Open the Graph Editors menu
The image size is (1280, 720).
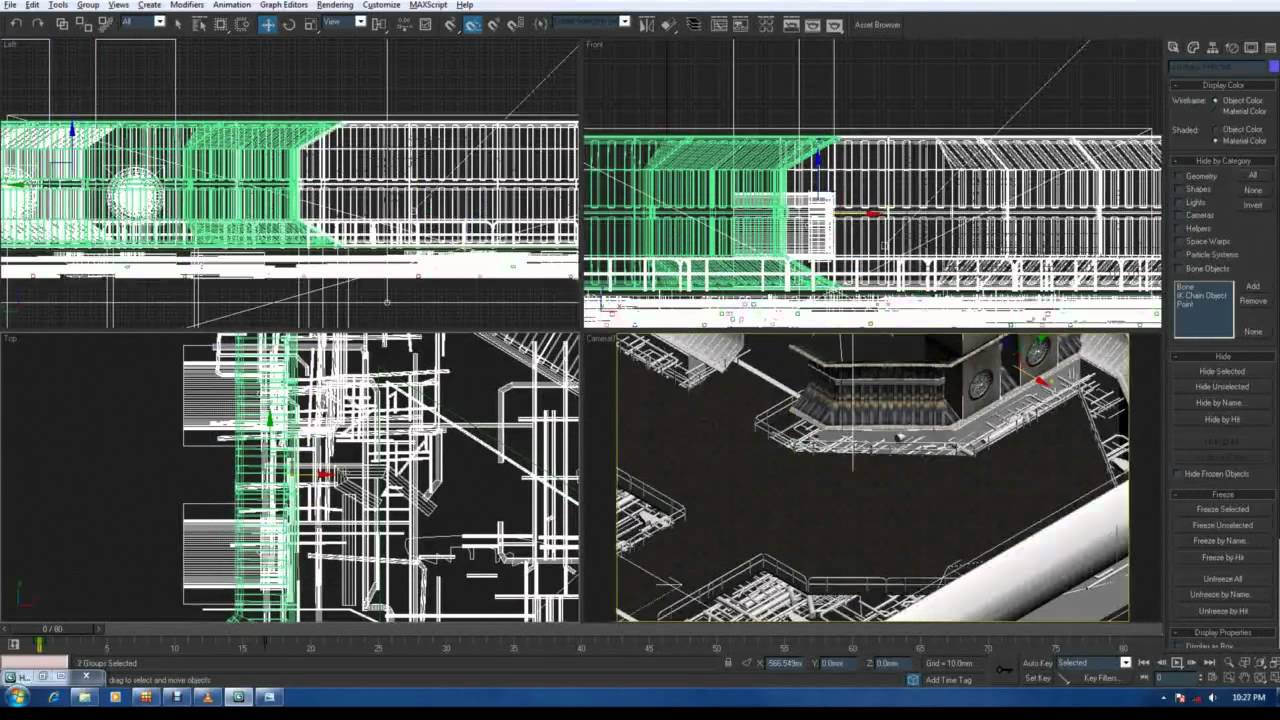point(284,5)
